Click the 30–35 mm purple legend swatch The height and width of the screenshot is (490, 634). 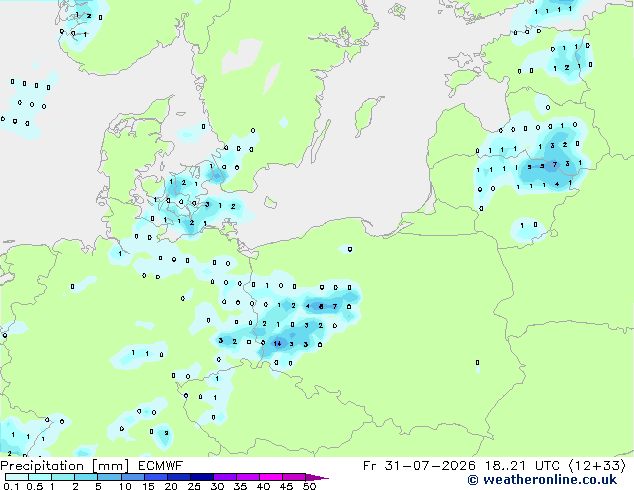tap(225, 477)
